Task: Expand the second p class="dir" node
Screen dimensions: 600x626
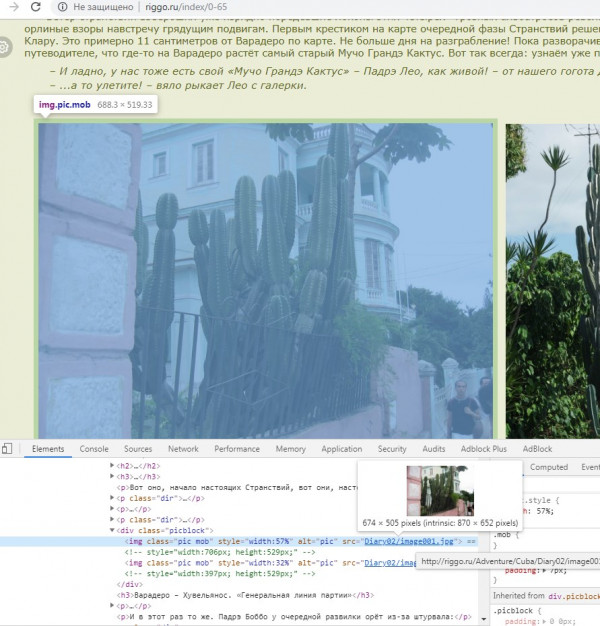Action: coord(112,519)
